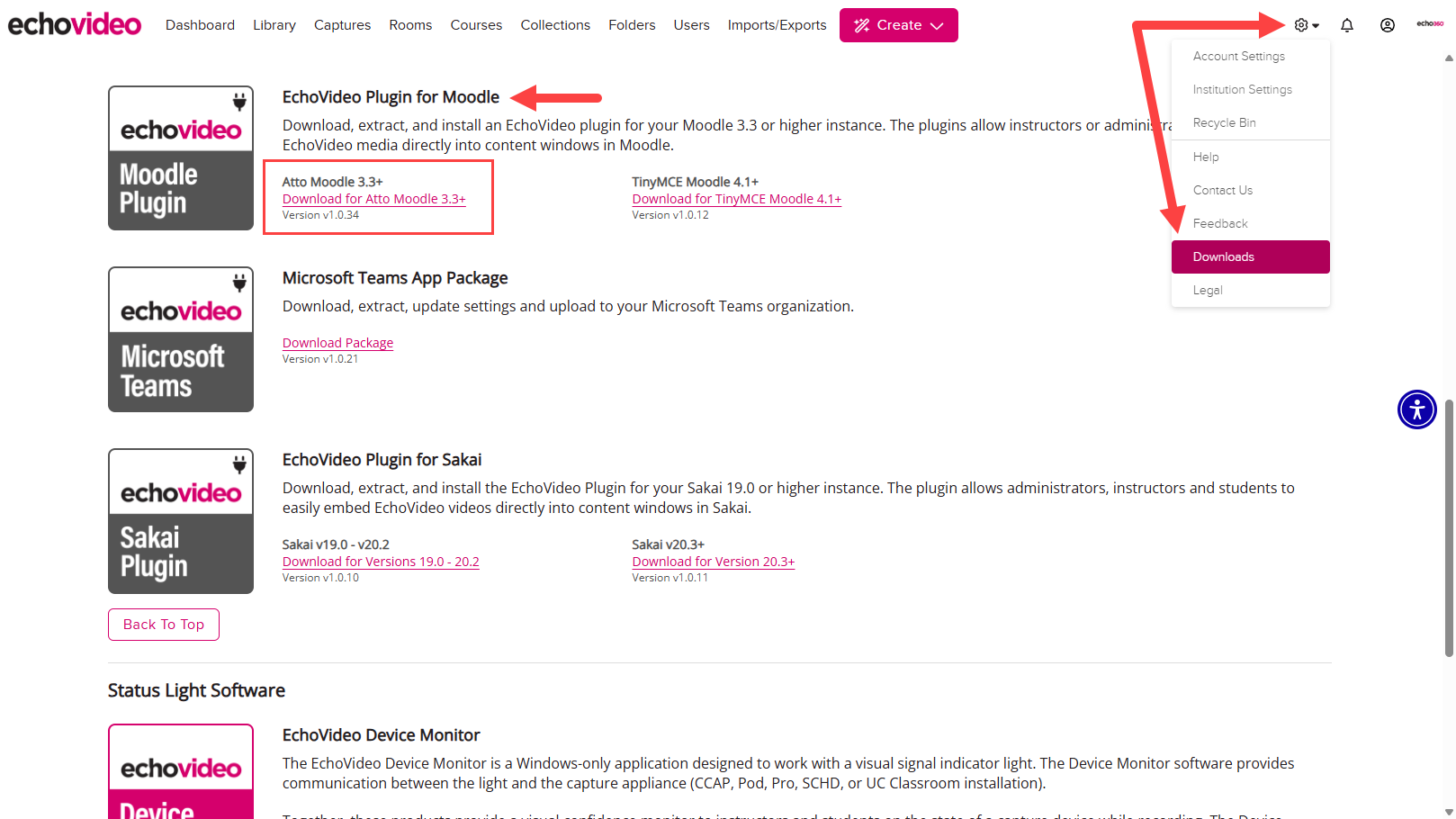Open Account Settings from the menu

[1238, 56]
